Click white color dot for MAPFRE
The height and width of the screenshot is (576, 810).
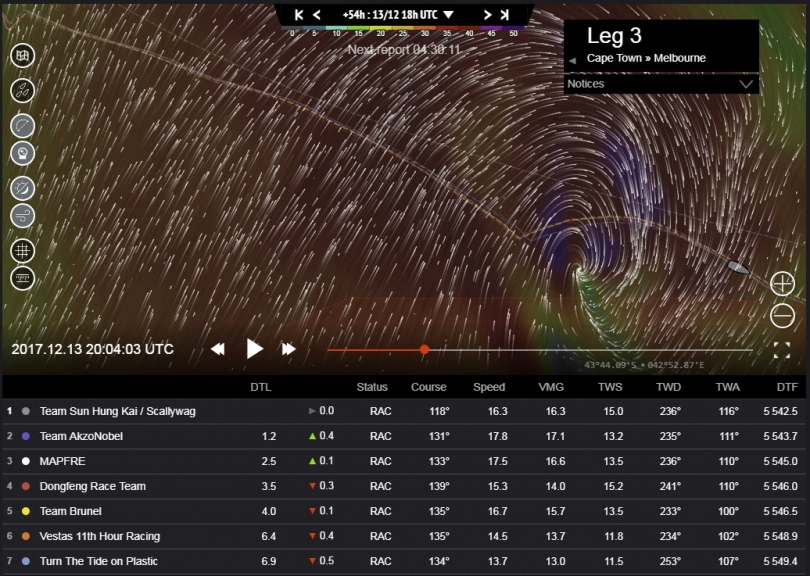click(26, 461)
